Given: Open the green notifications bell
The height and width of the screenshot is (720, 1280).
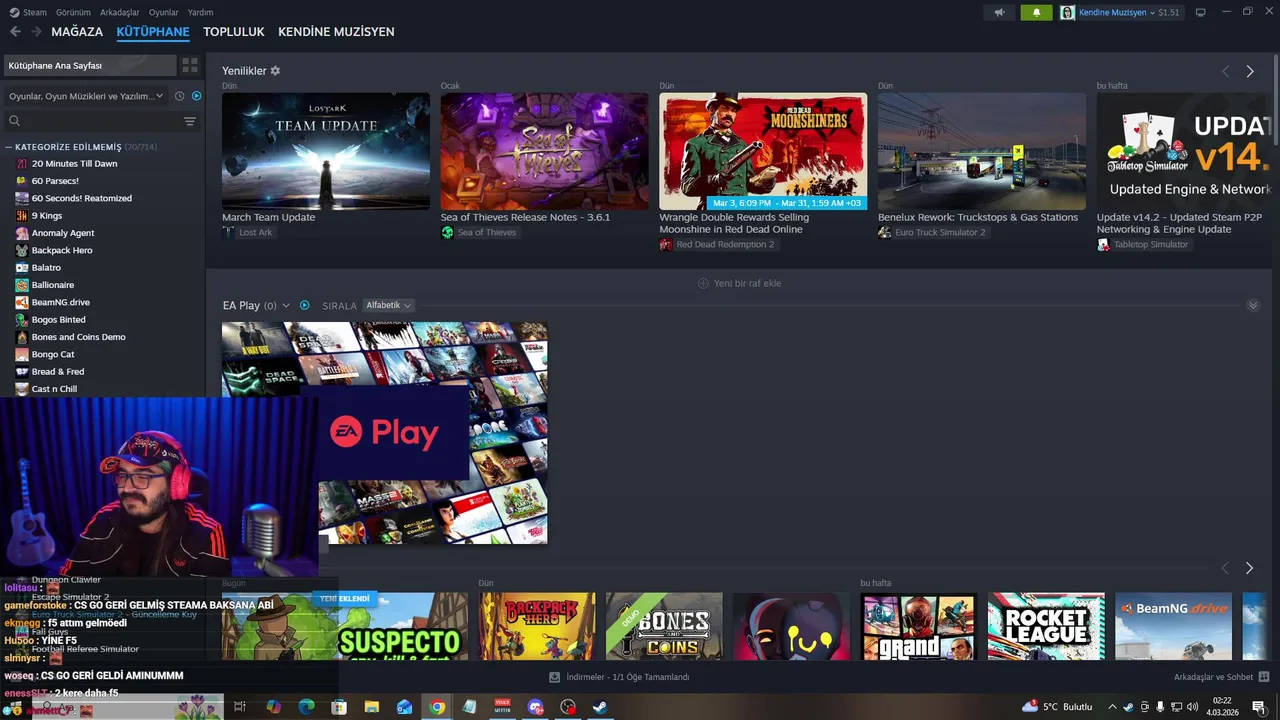Looking at the screenshot, I should click(1036, 12).
